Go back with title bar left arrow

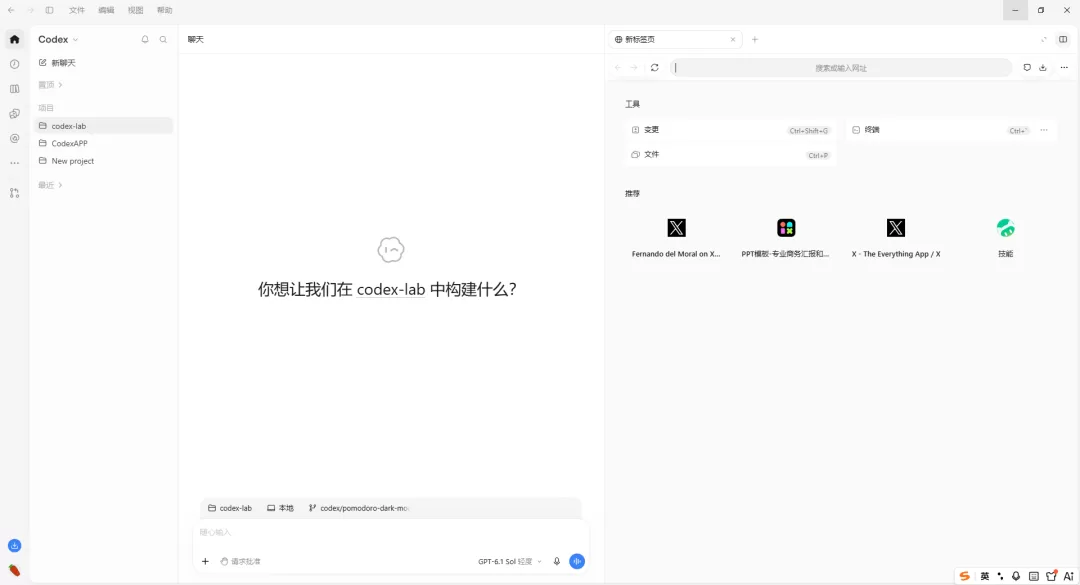click(11, 10)
